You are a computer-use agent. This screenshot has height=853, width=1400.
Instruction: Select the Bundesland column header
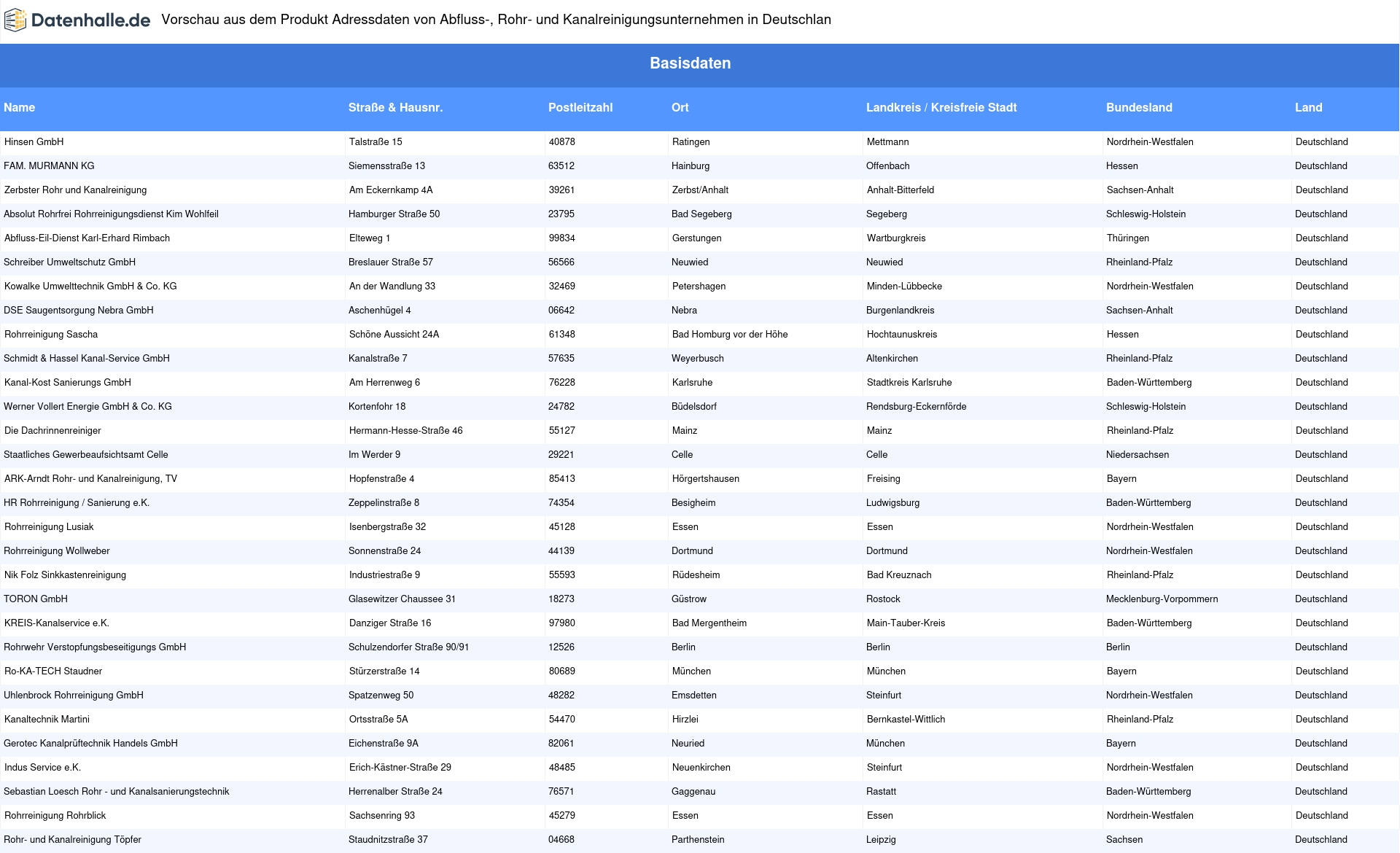point(1139,107)
